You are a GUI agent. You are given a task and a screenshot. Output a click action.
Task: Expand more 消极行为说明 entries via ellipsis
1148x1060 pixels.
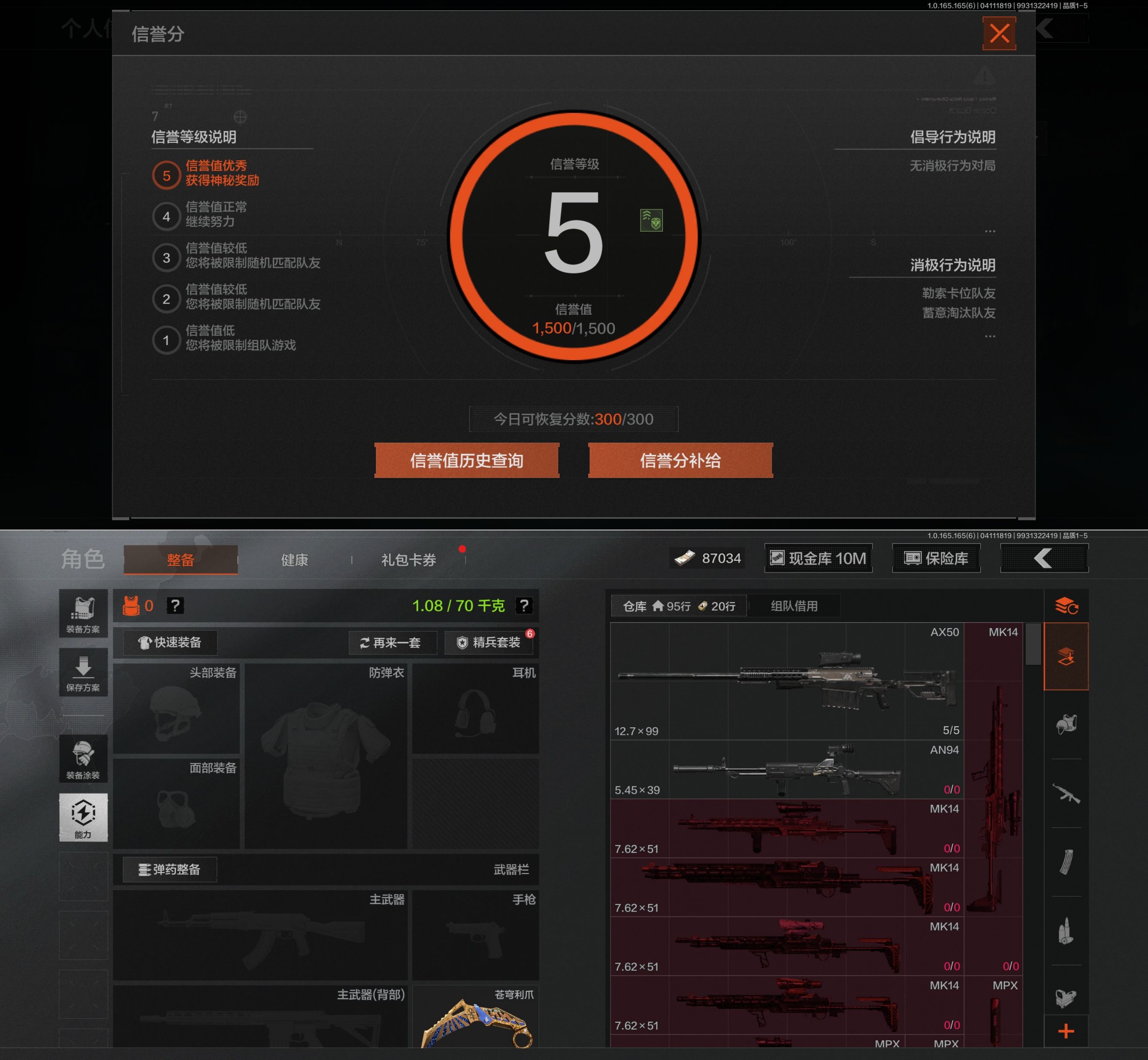[990, 336]
